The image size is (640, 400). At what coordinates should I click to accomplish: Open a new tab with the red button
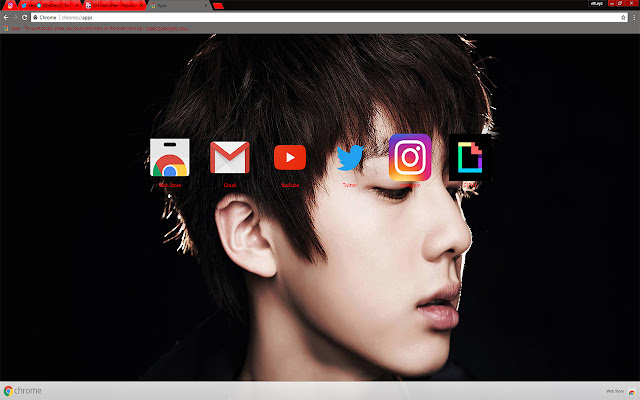pyautogui.click(x=218, y=6)
